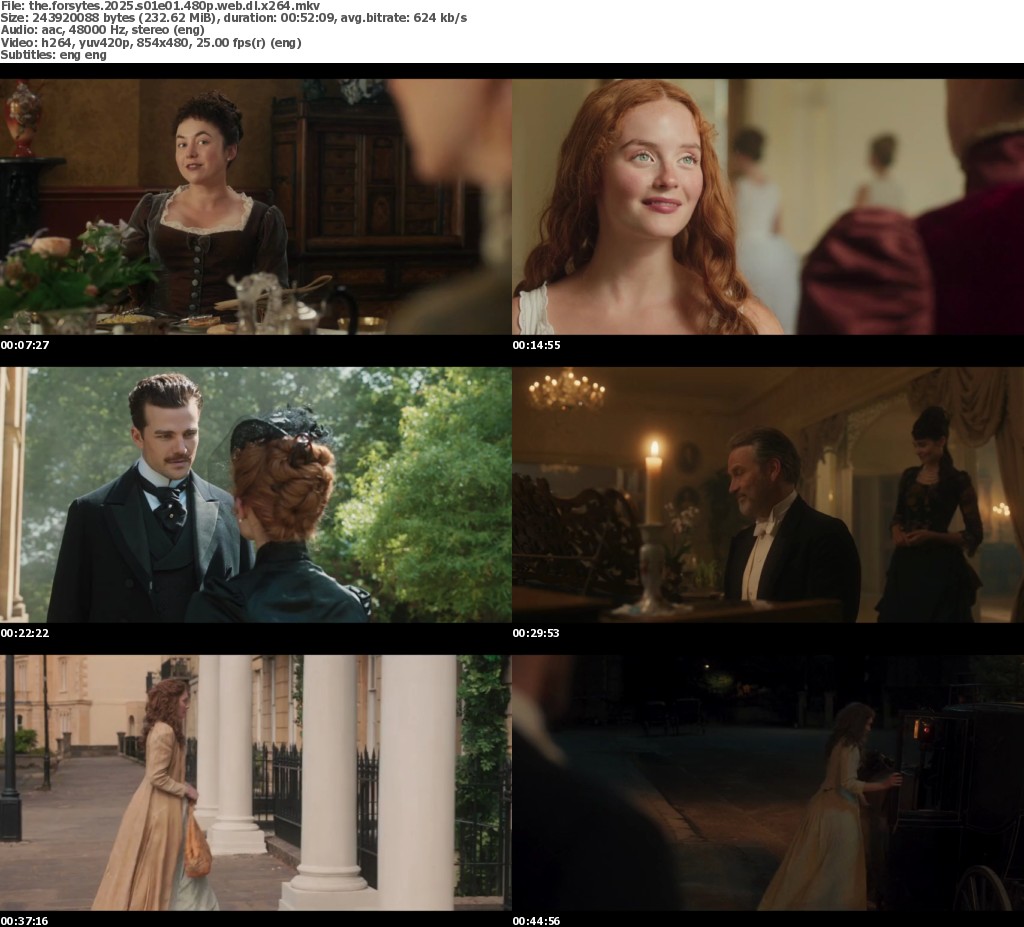Open the night carriage scene thumbnail

[767, 782]
